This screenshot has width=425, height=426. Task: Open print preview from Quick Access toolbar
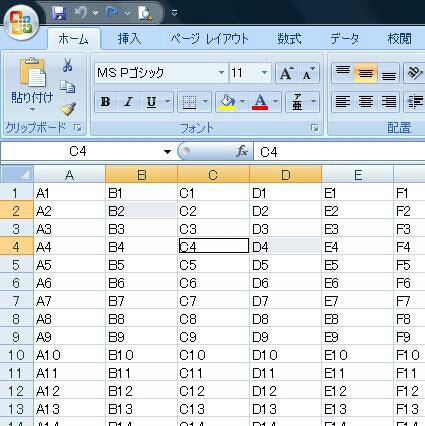[145, 13]
